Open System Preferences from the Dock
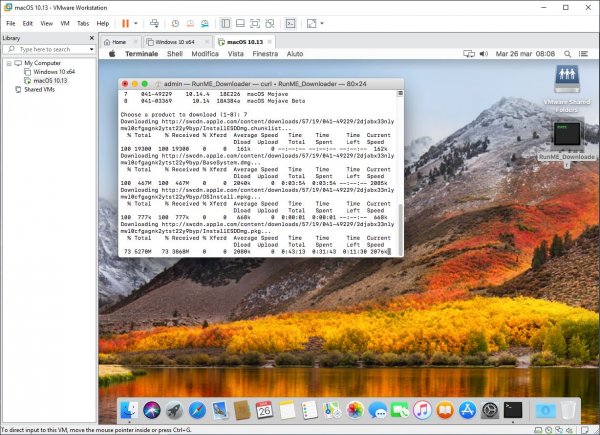The image size is (600, 435). [490, 410]
